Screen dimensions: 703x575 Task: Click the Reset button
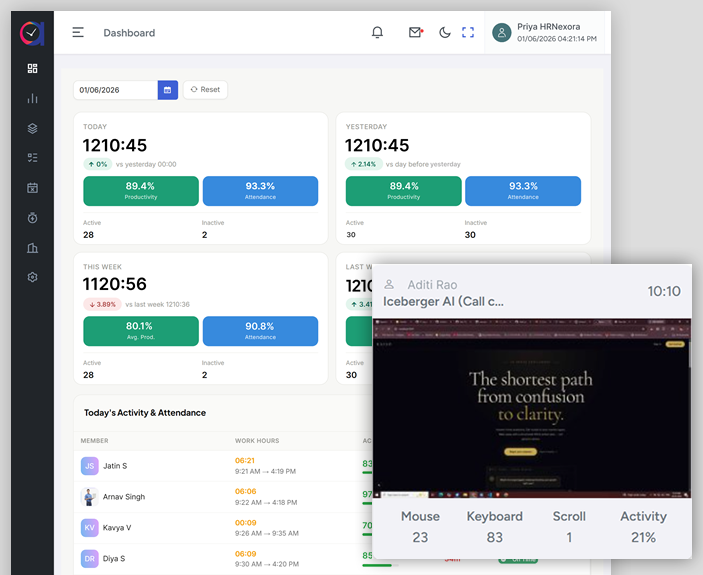pyautogui.click(x=205, y=90)
